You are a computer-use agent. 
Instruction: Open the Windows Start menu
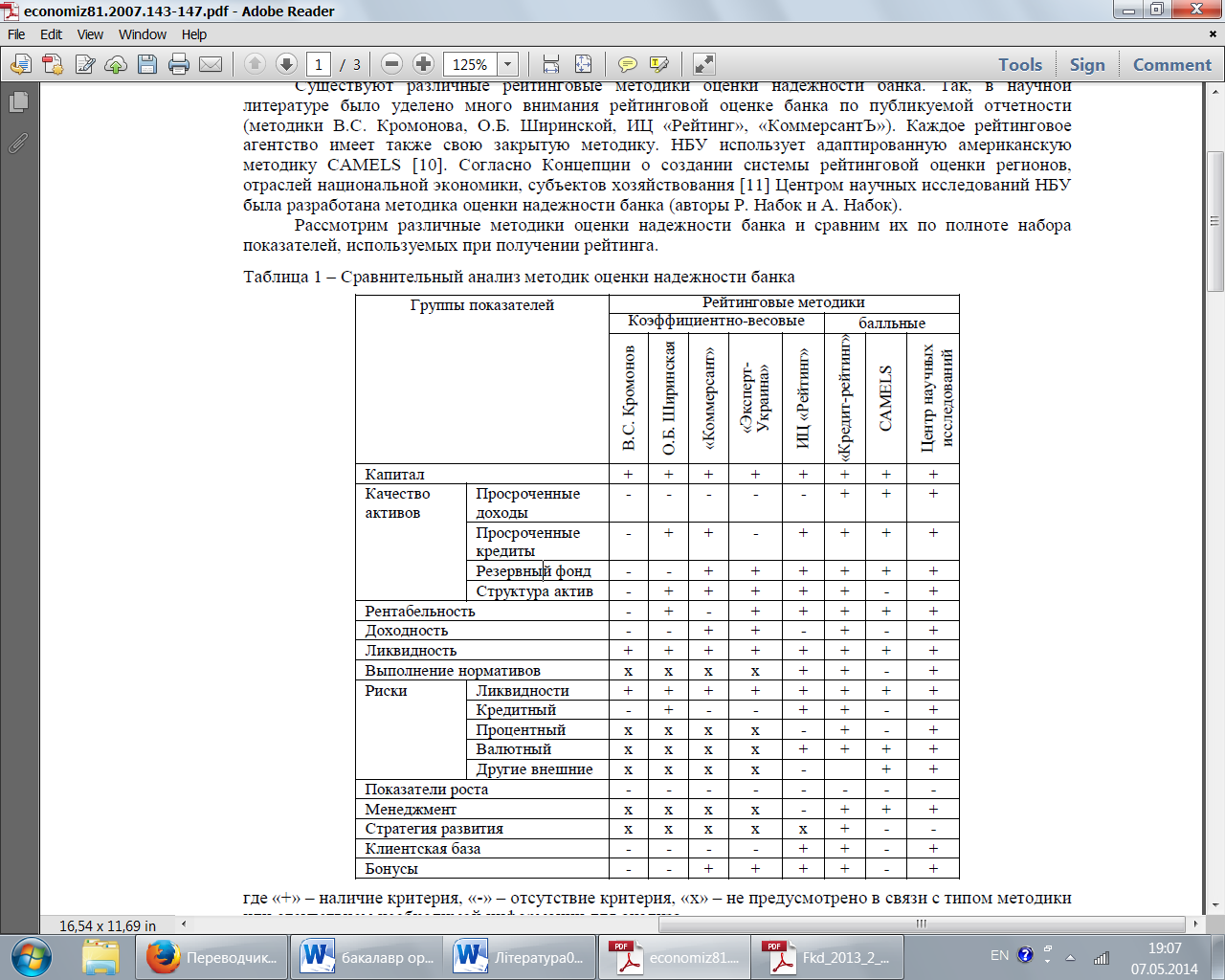tap(32, 957)
